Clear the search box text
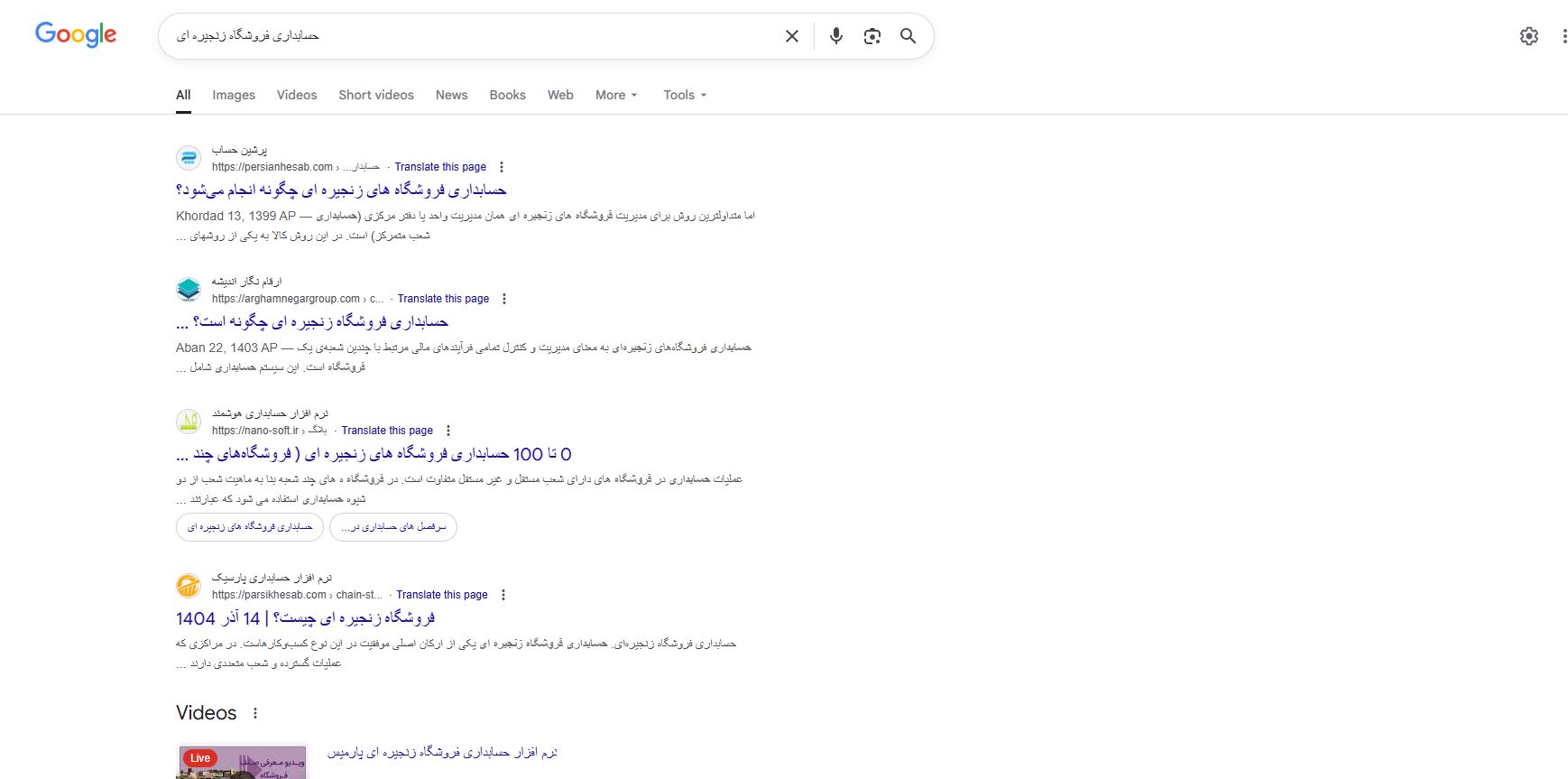 tap(791, 36)
